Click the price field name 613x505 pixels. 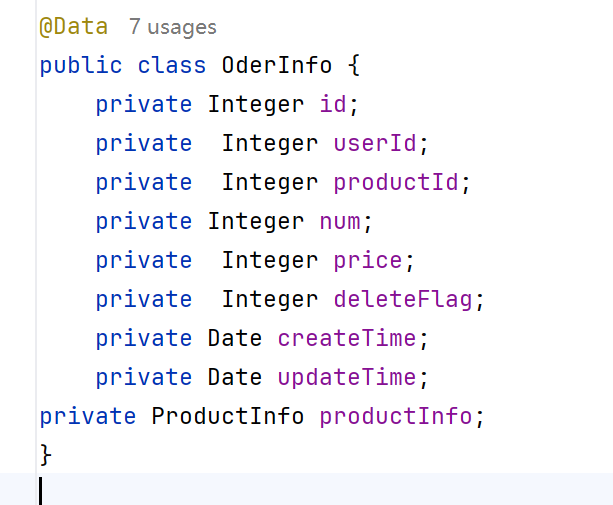(367, 260)
